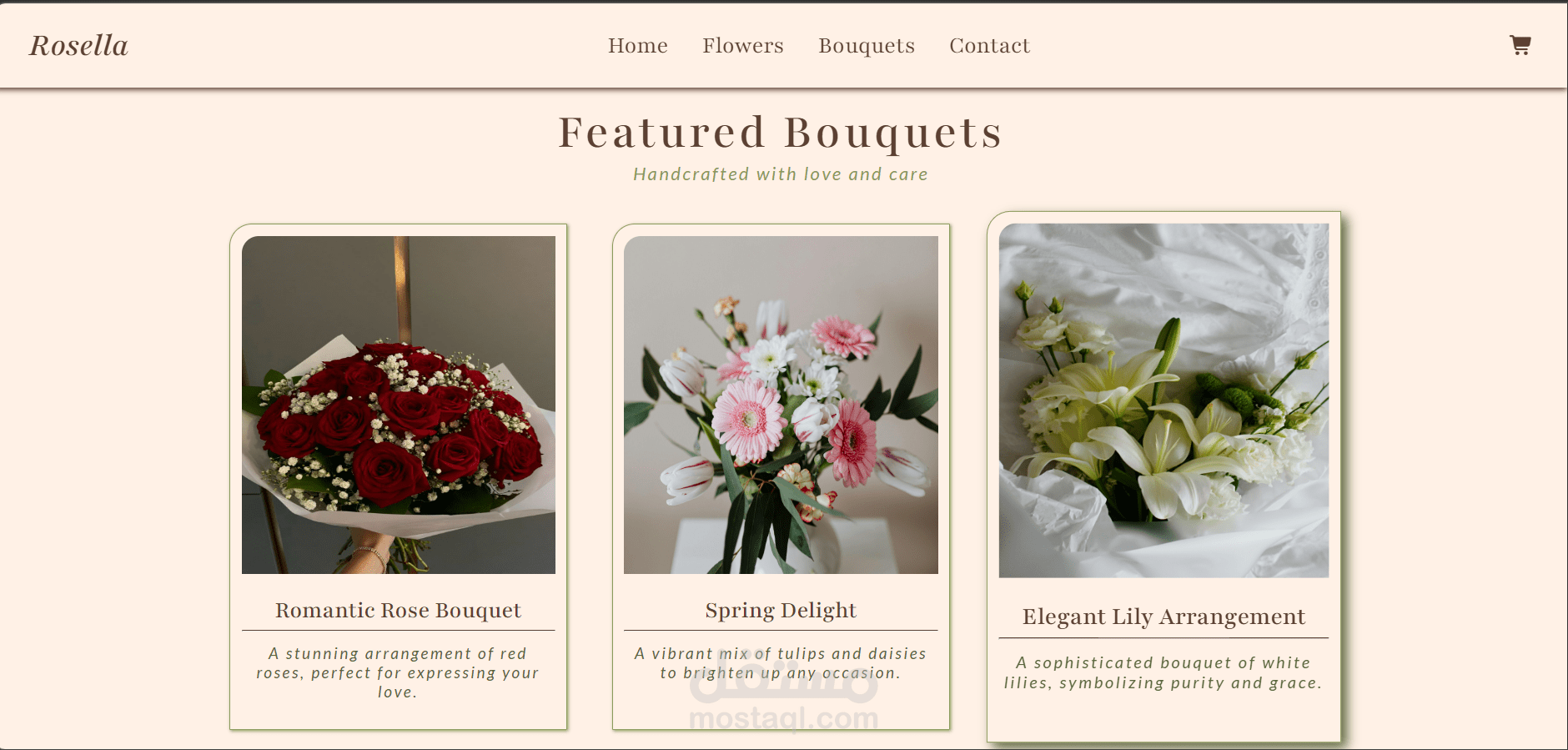Open the Flowers menu item
Image resolution: width=1568 pixels, height=750 pixels.
[743, 46]
